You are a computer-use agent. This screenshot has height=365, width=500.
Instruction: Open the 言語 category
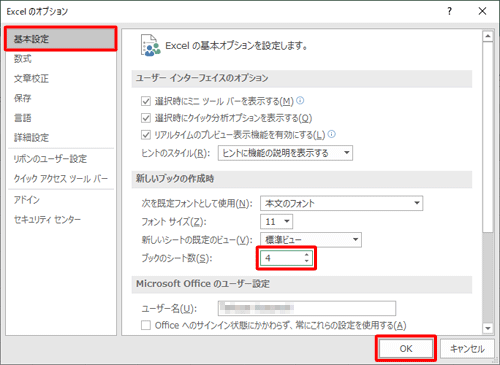click(23, 118)
